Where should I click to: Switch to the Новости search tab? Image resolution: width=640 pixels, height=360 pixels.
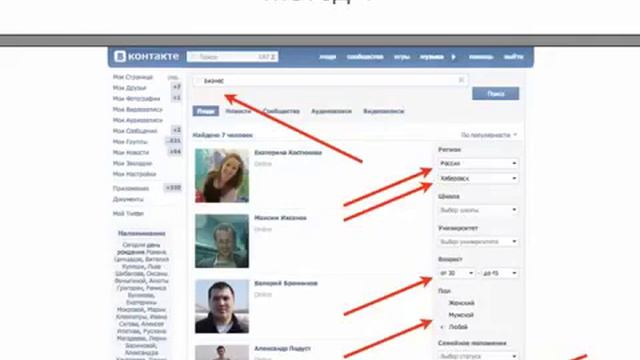point(238,111)
